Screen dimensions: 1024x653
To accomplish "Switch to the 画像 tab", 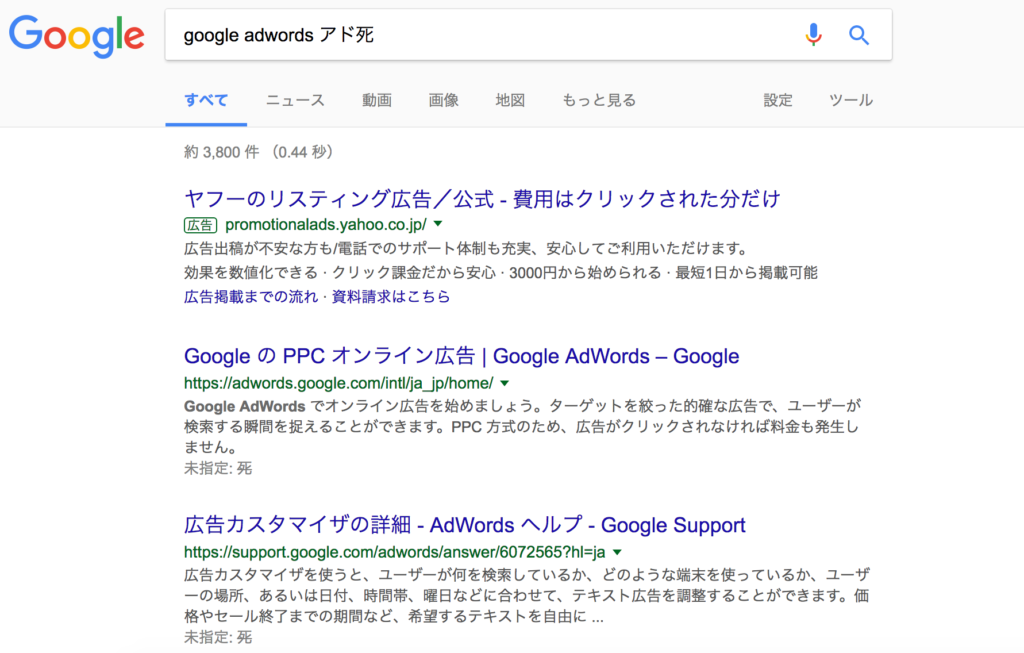I will pos(443,100).
